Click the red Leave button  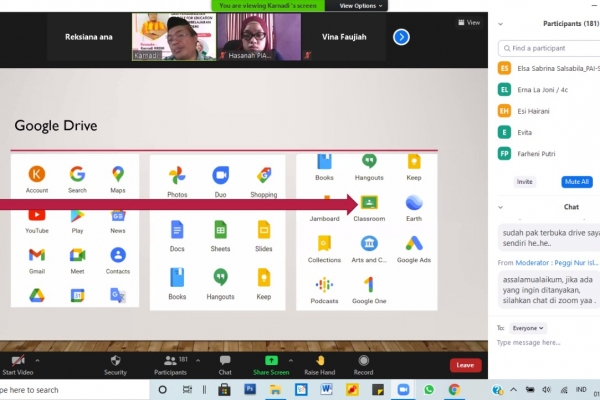coord(465,365)
